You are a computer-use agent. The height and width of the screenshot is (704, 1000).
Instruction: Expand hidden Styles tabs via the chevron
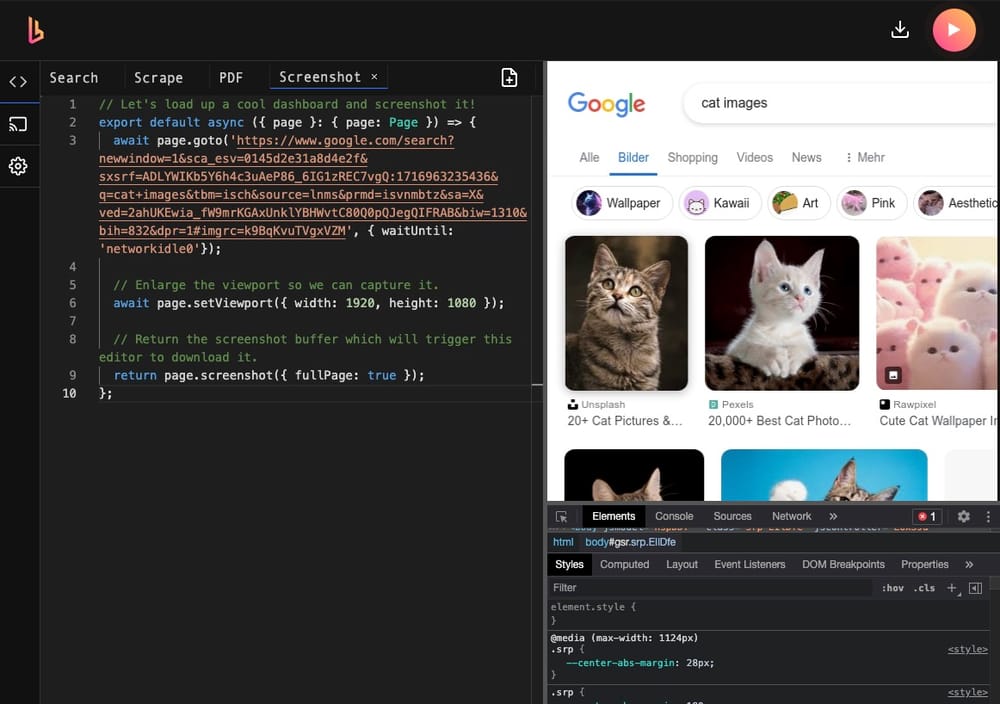(968, 564)
